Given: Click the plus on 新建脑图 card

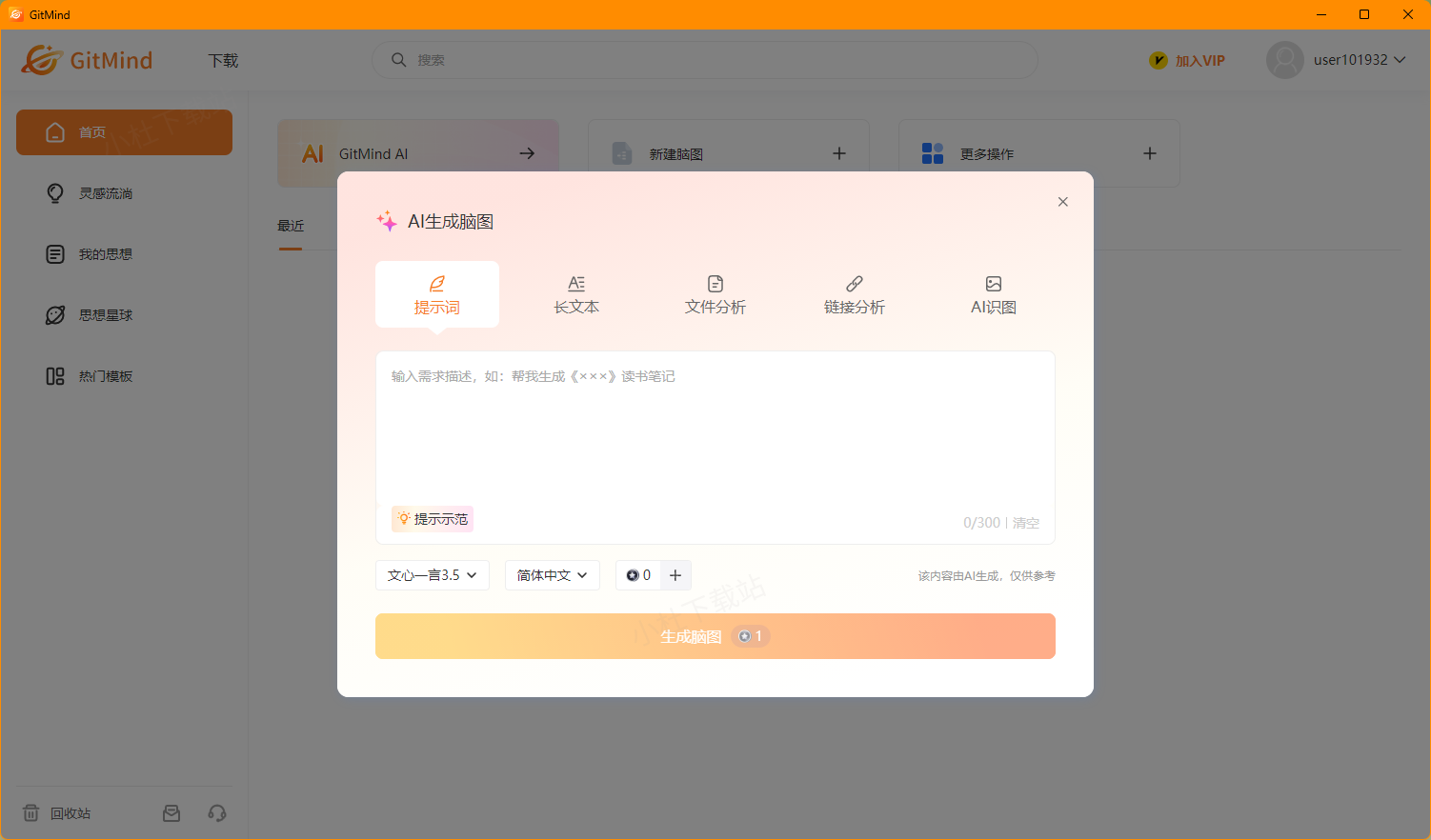Looking at the screenshot, I should coord(839,153).
